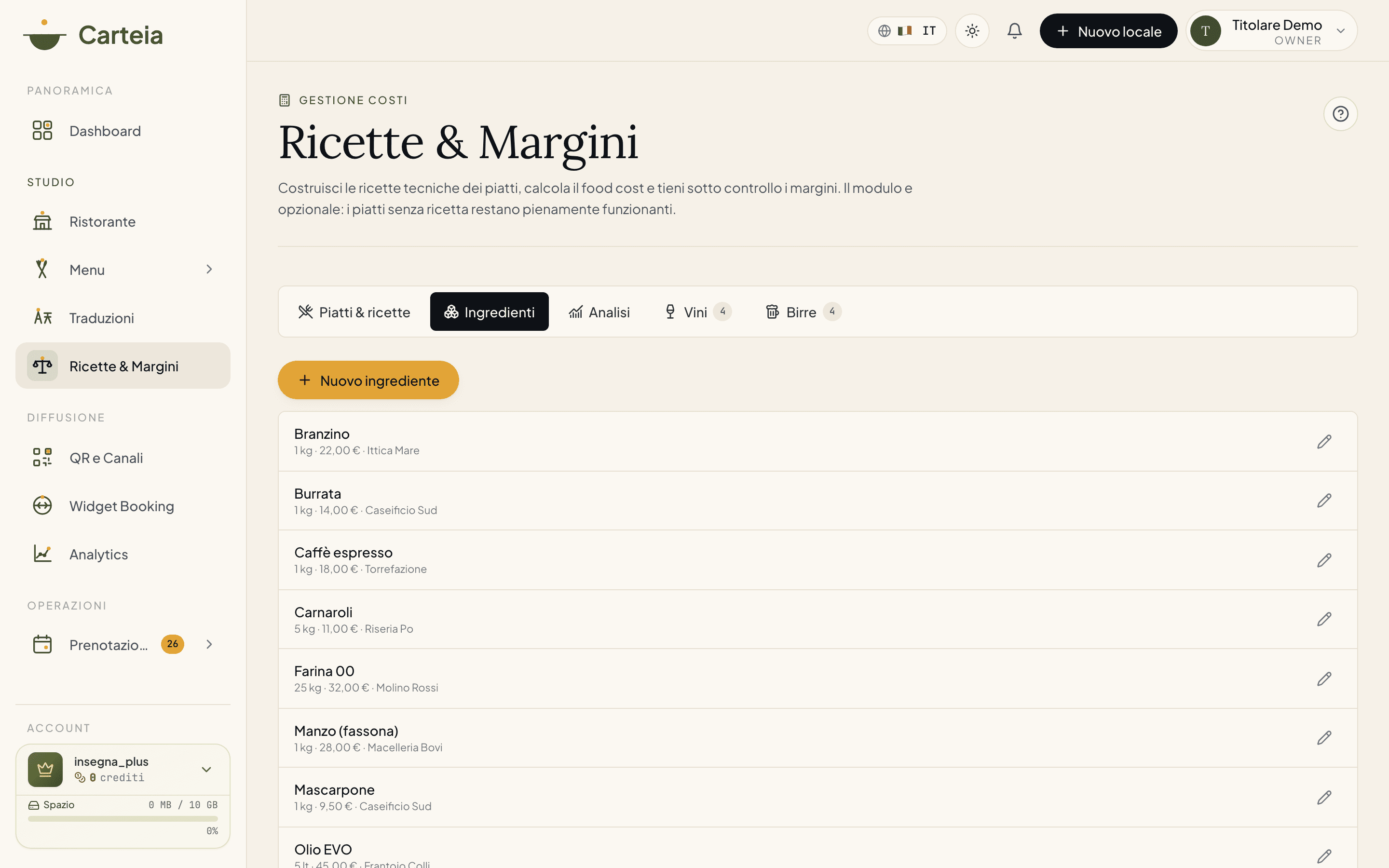The width and height of the screenshot is (1389, 868).
Task: Expand the insegna_plus plan dropdown
Action: tap(206, 769)
